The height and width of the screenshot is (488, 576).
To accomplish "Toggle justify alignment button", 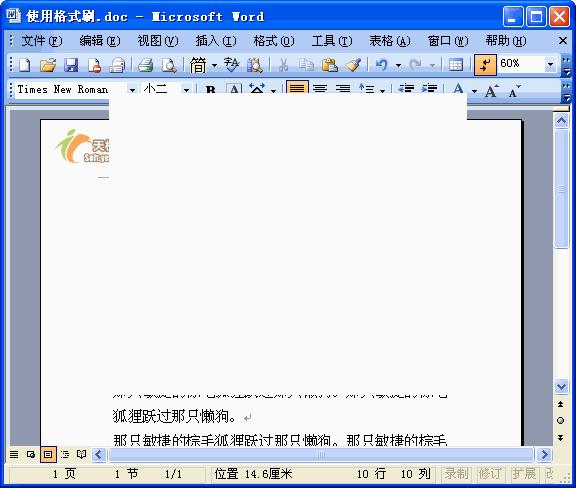I will [297, 88].
